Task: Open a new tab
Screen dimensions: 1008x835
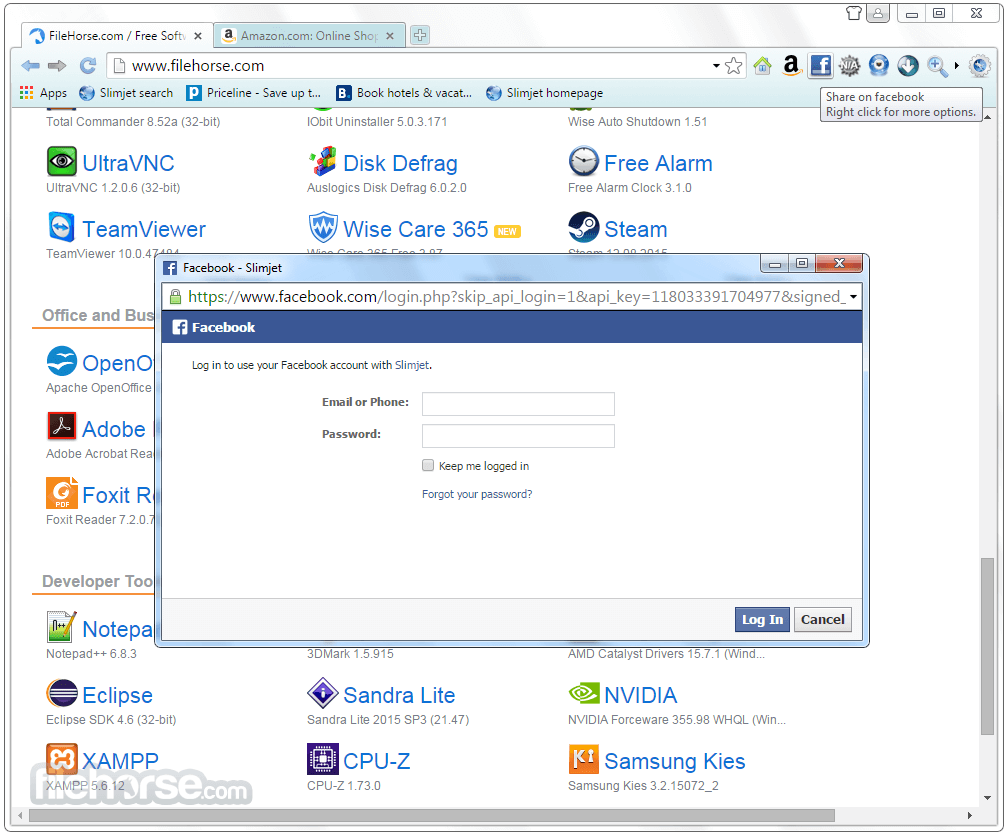Action: coord(420,35)
